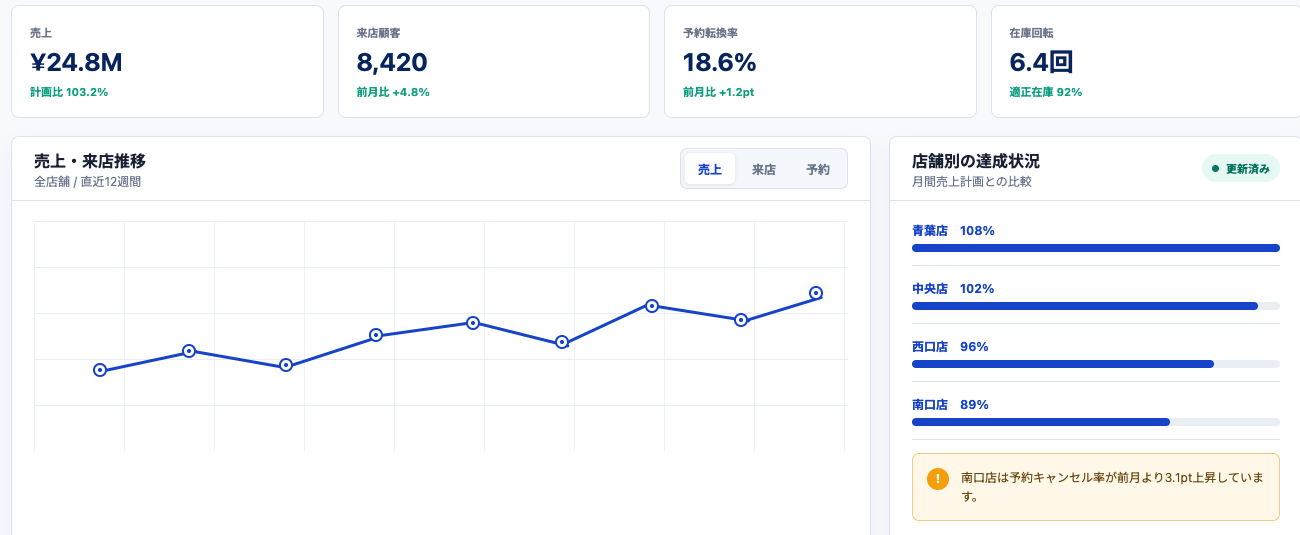Open the 在庫回転 6.4回 card

click(1146, 62)
